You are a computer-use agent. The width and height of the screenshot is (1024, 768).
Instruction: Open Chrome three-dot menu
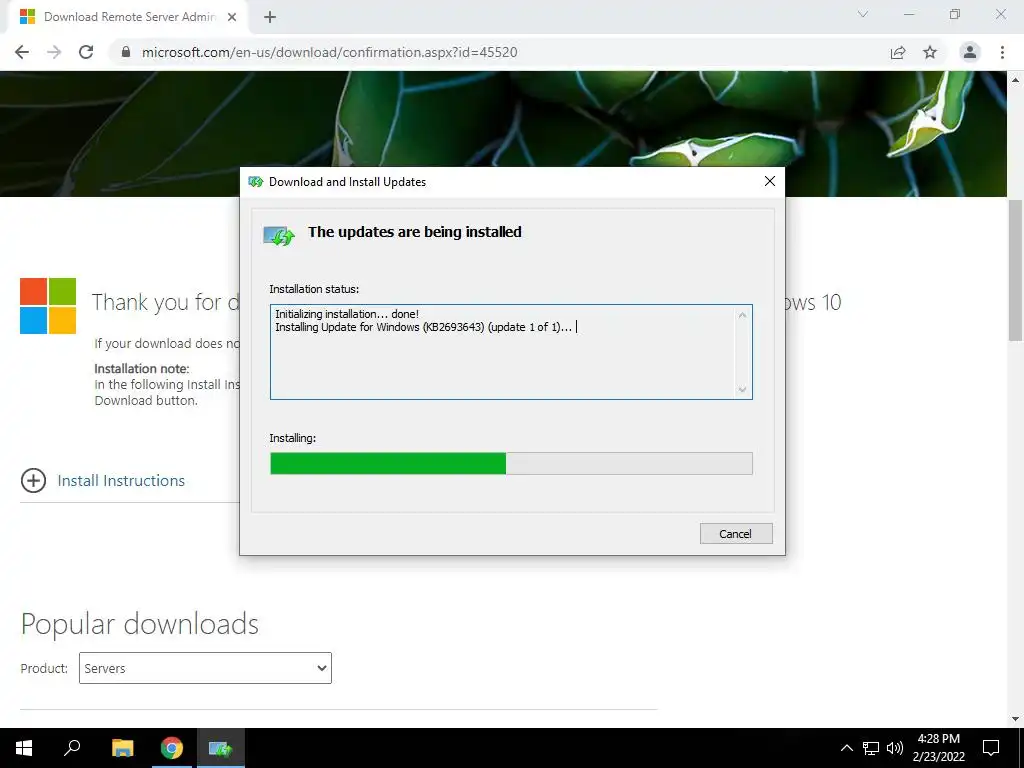(1002, 52)
